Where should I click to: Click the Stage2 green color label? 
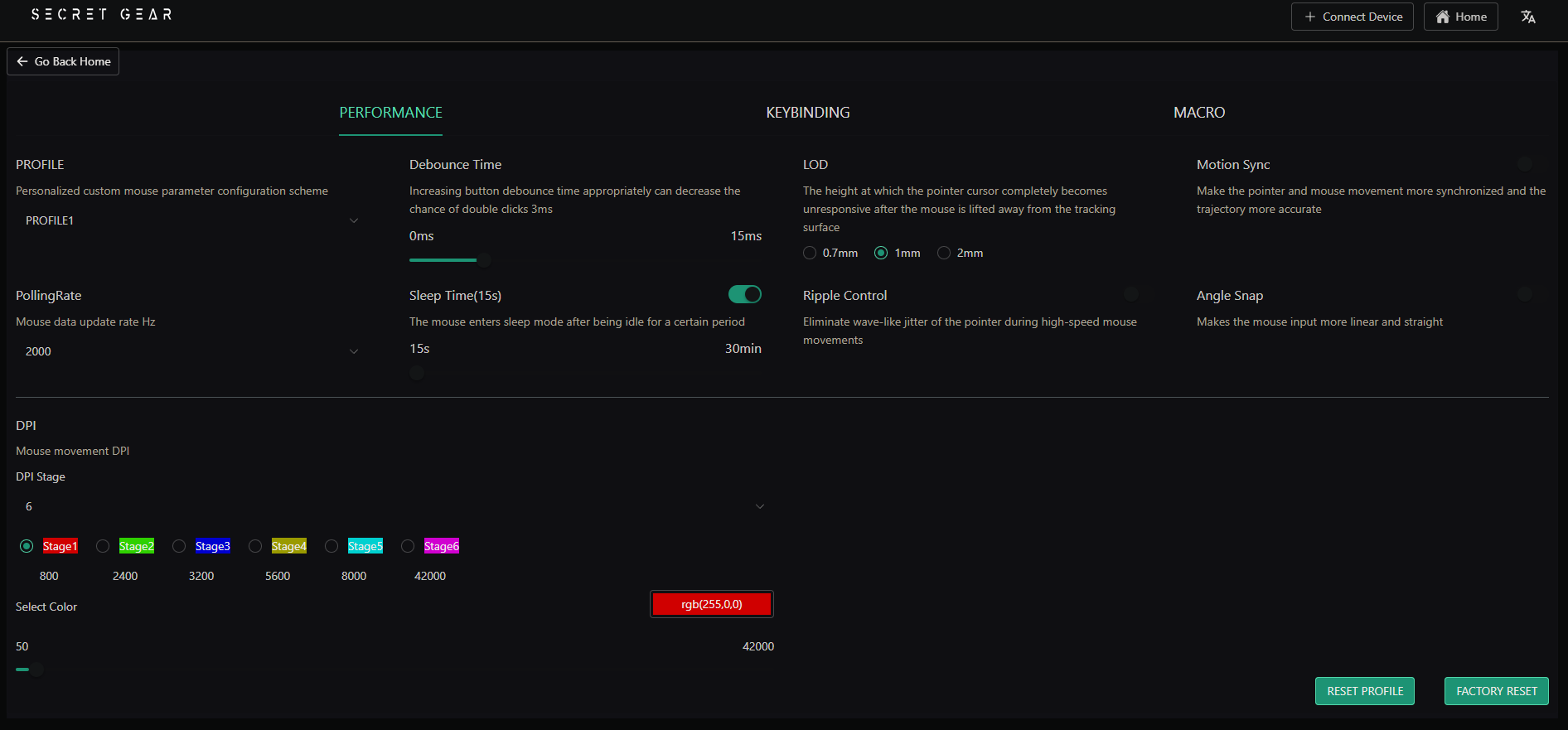tap(136, 546)
